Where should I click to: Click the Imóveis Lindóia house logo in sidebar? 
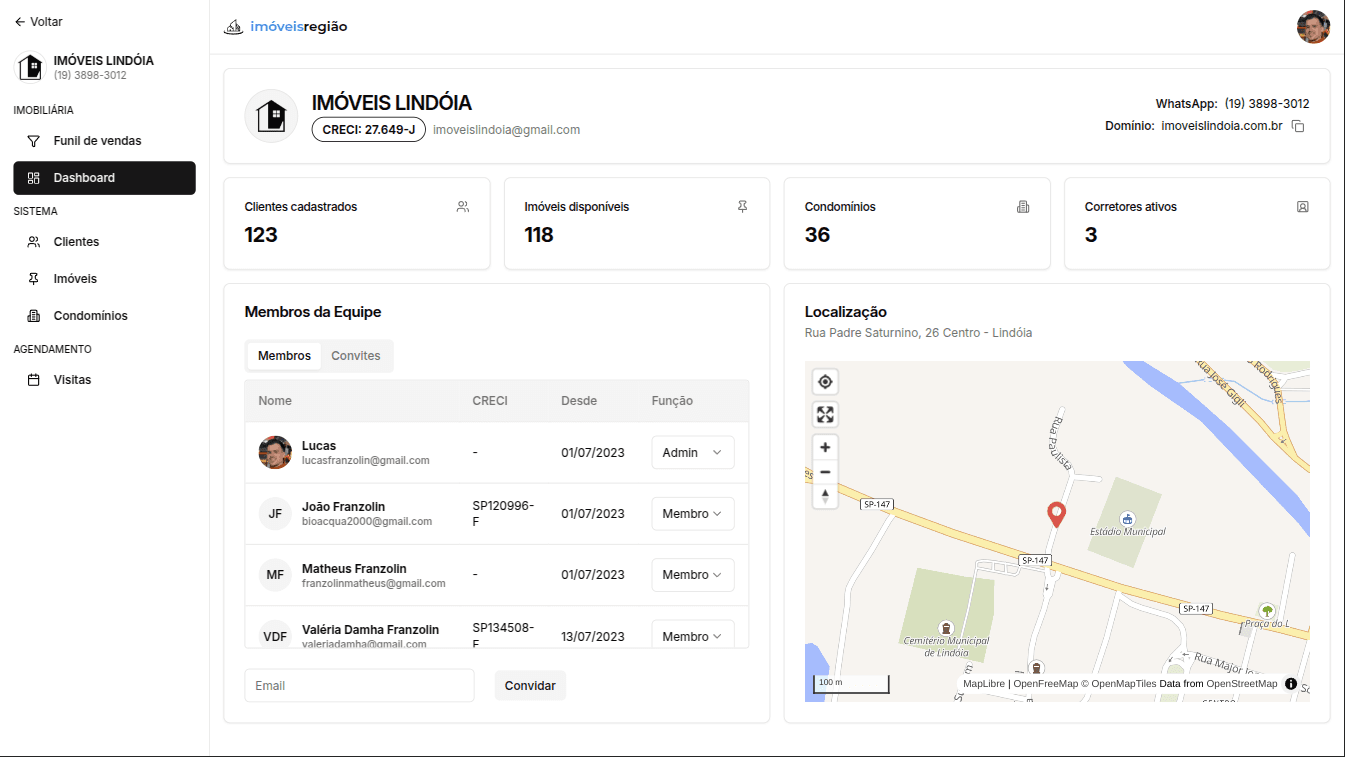point(31,67)
